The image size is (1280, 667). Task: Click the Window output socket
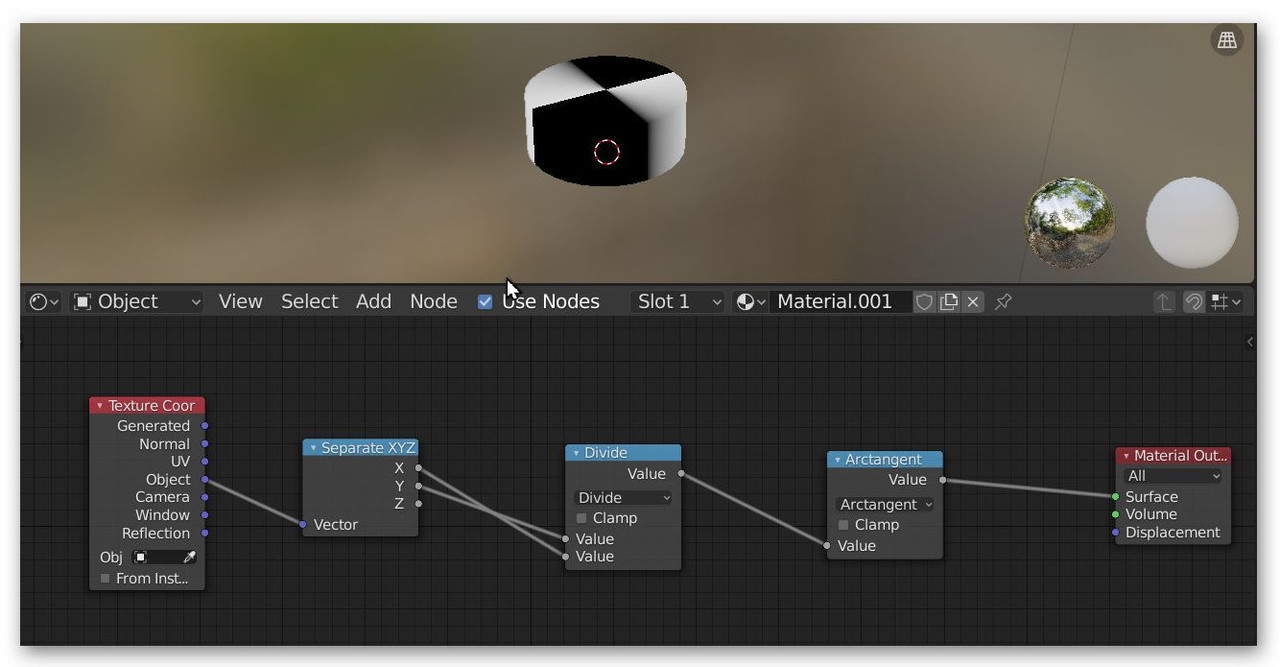pyautogui.click(x=205, y=515)
